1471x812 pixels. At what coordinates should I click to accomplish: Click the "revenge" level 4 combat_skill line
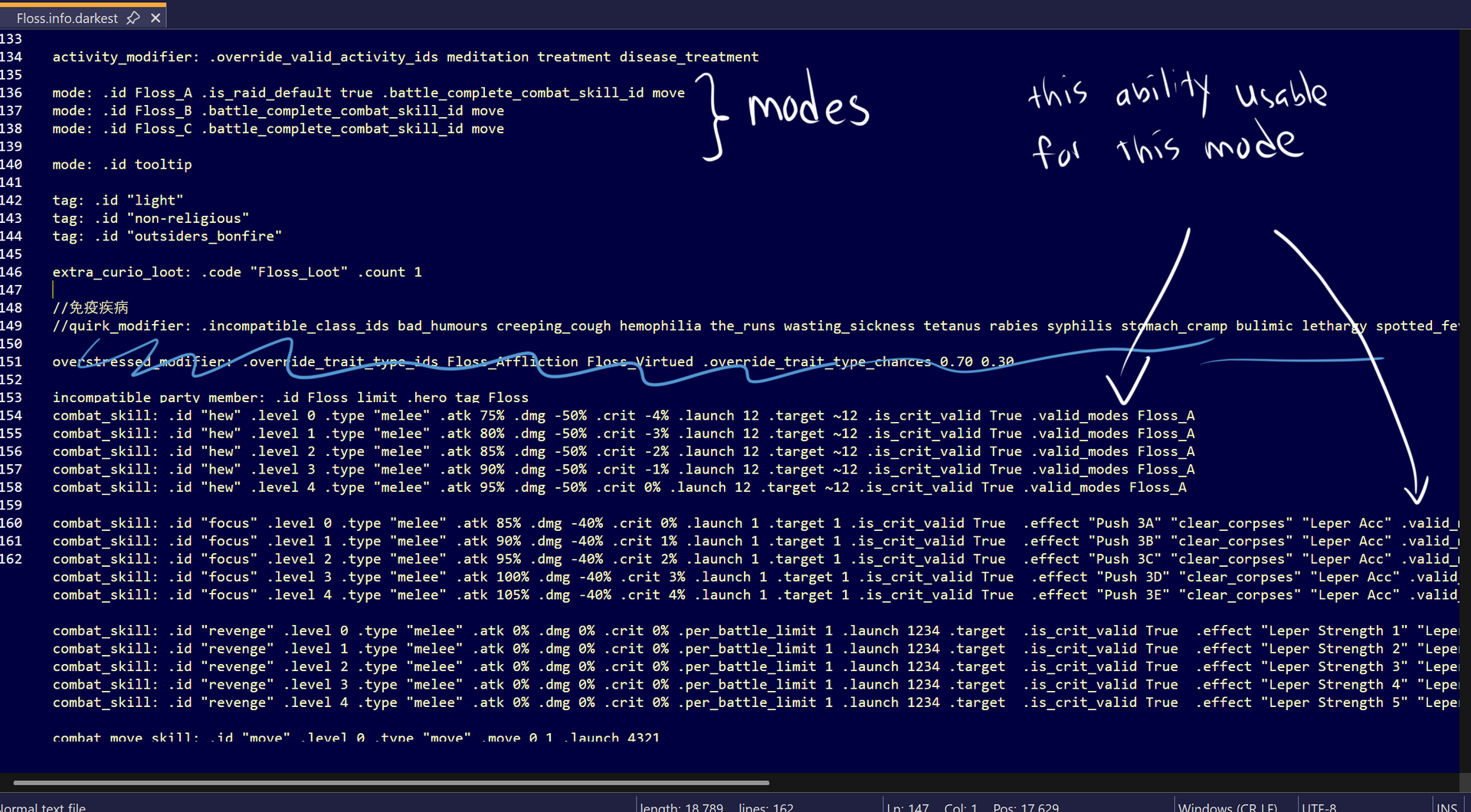click(755, 702)
